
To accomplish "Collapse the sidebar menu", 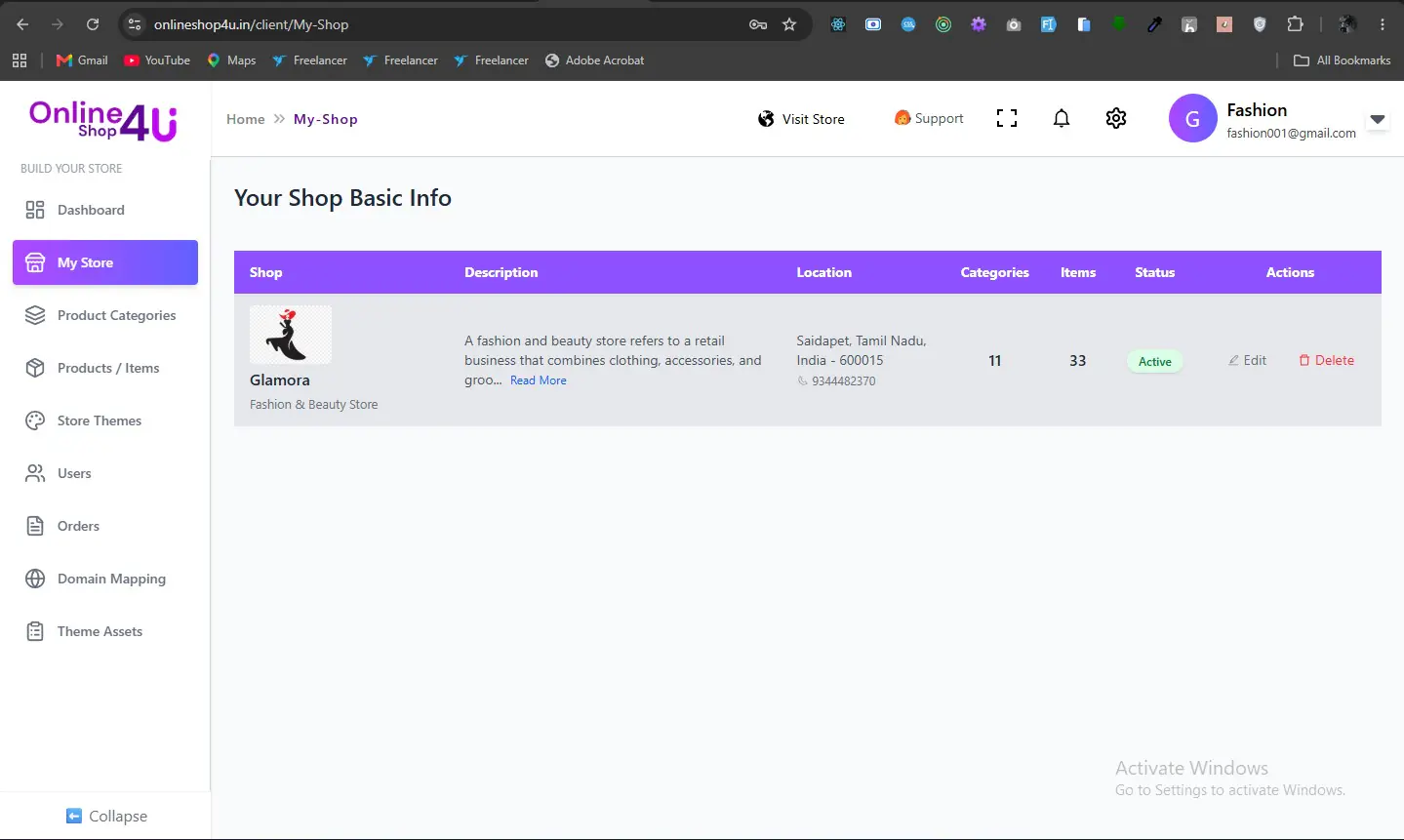I will click(x=106, y=816).
